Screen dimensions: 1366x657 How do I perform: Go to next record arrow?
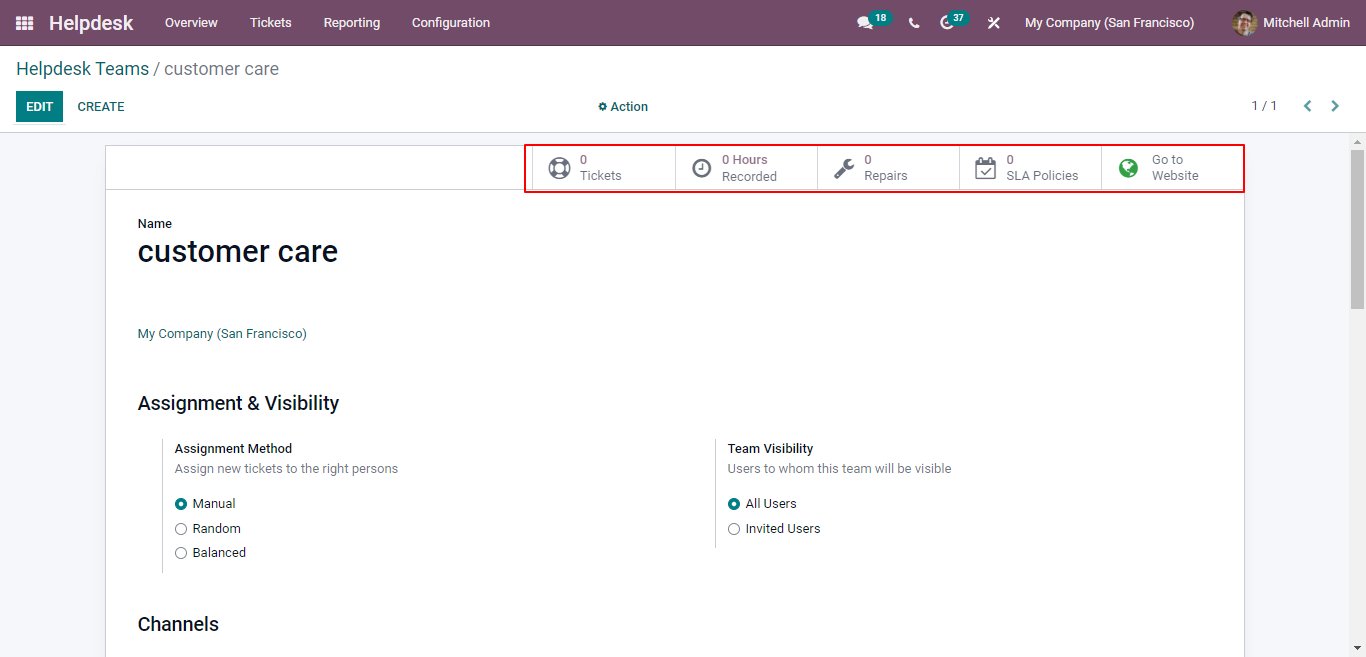pyautogui.click(x=1335, y=106)
